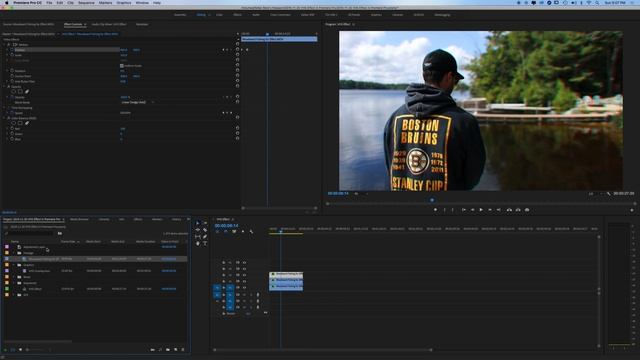Image resolution: width=640 pixels, height=360 pixels.
Task: Click Add Marker in Program monitor
Action: point(436,210)
